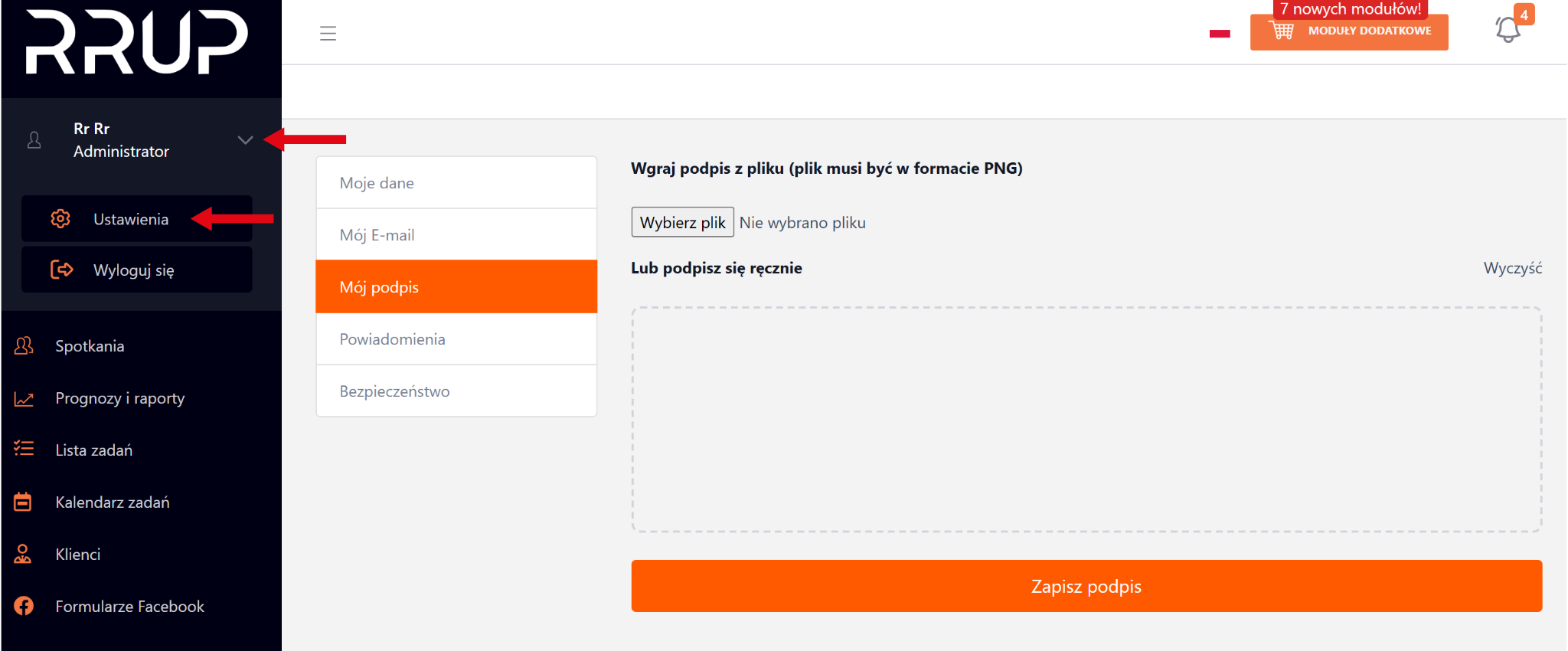Viewport: 1568px width, 651px height.
Task: Open Ustawienia in the user menu
Action: tap(131, 219)
